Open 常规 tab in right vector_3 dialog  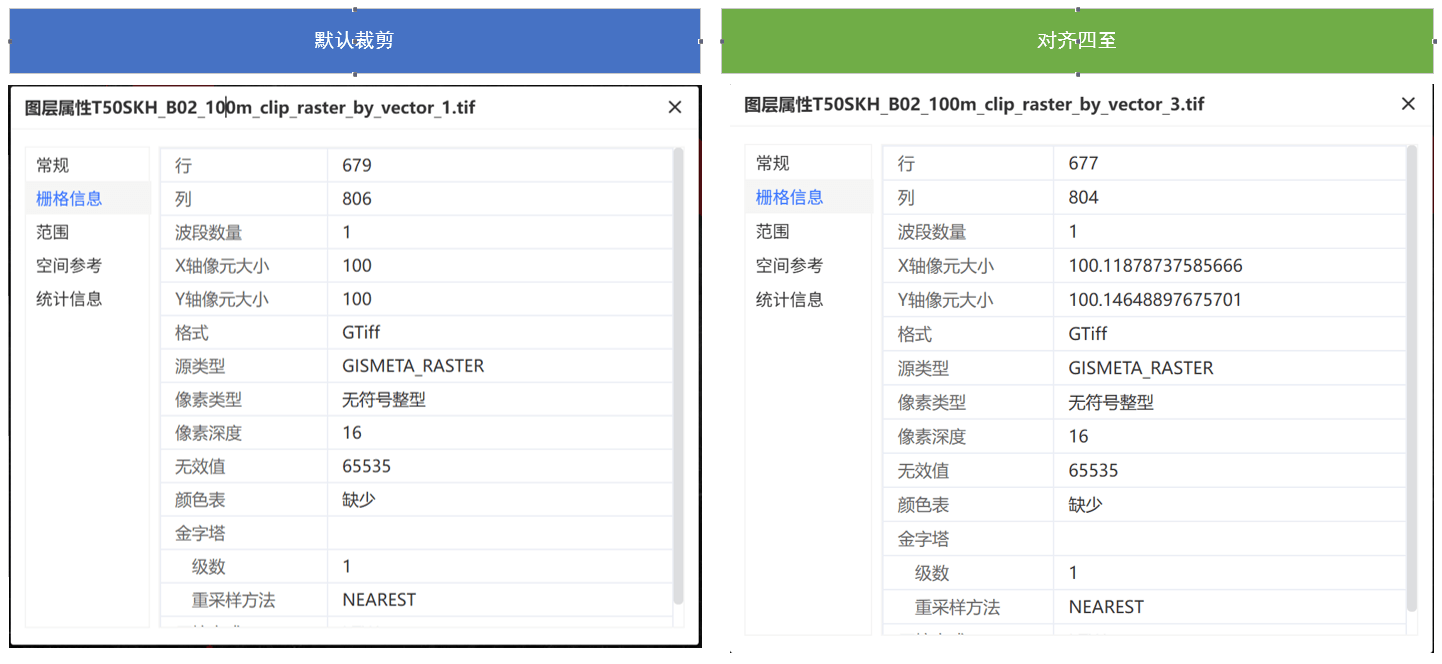pos(773,163)
